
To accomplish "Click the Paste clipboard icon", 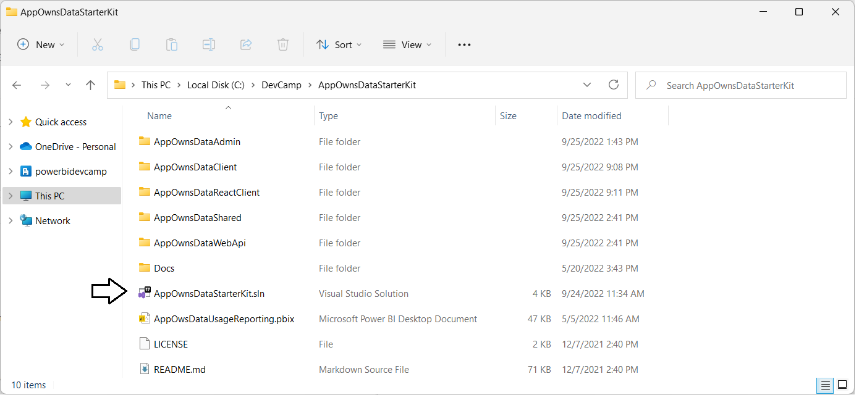I will pyautogui.click(x=171, y=45).
